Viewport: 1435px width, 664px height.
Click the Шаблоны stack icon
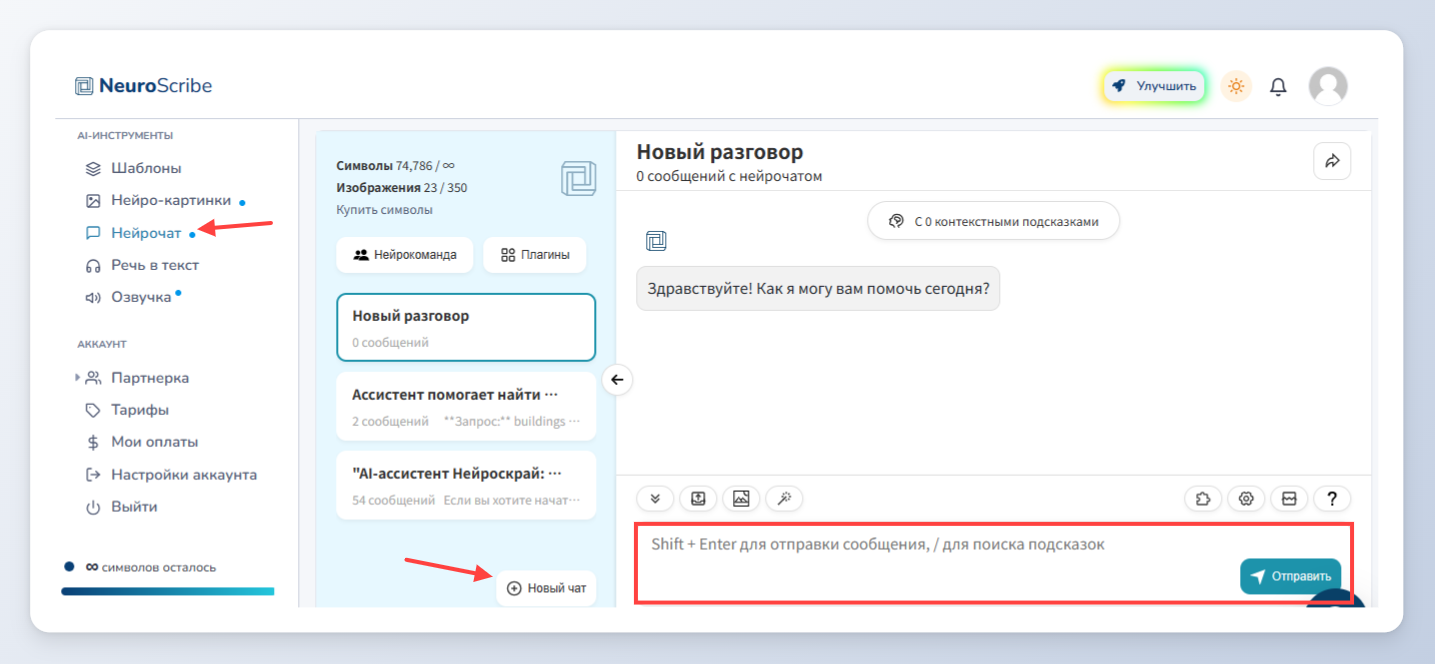pos(93,168)
